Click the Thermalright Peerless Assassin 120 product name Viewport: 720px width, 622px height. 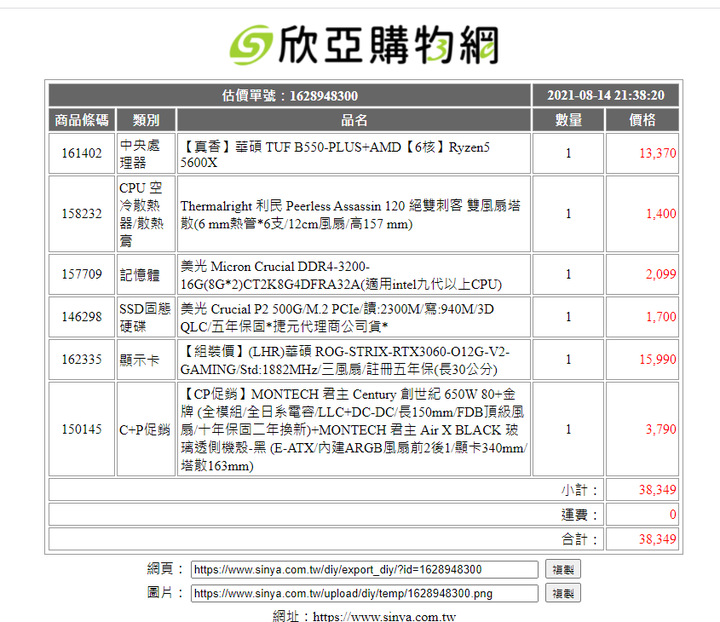pyautogui.click(x=350, y=214)
